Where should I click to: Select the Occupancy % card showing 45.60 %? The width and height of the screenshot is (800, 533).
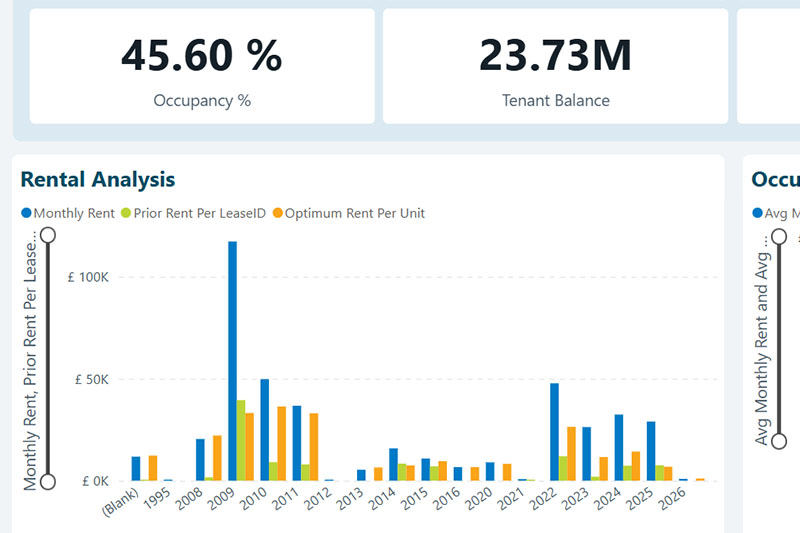click(202, 66)
